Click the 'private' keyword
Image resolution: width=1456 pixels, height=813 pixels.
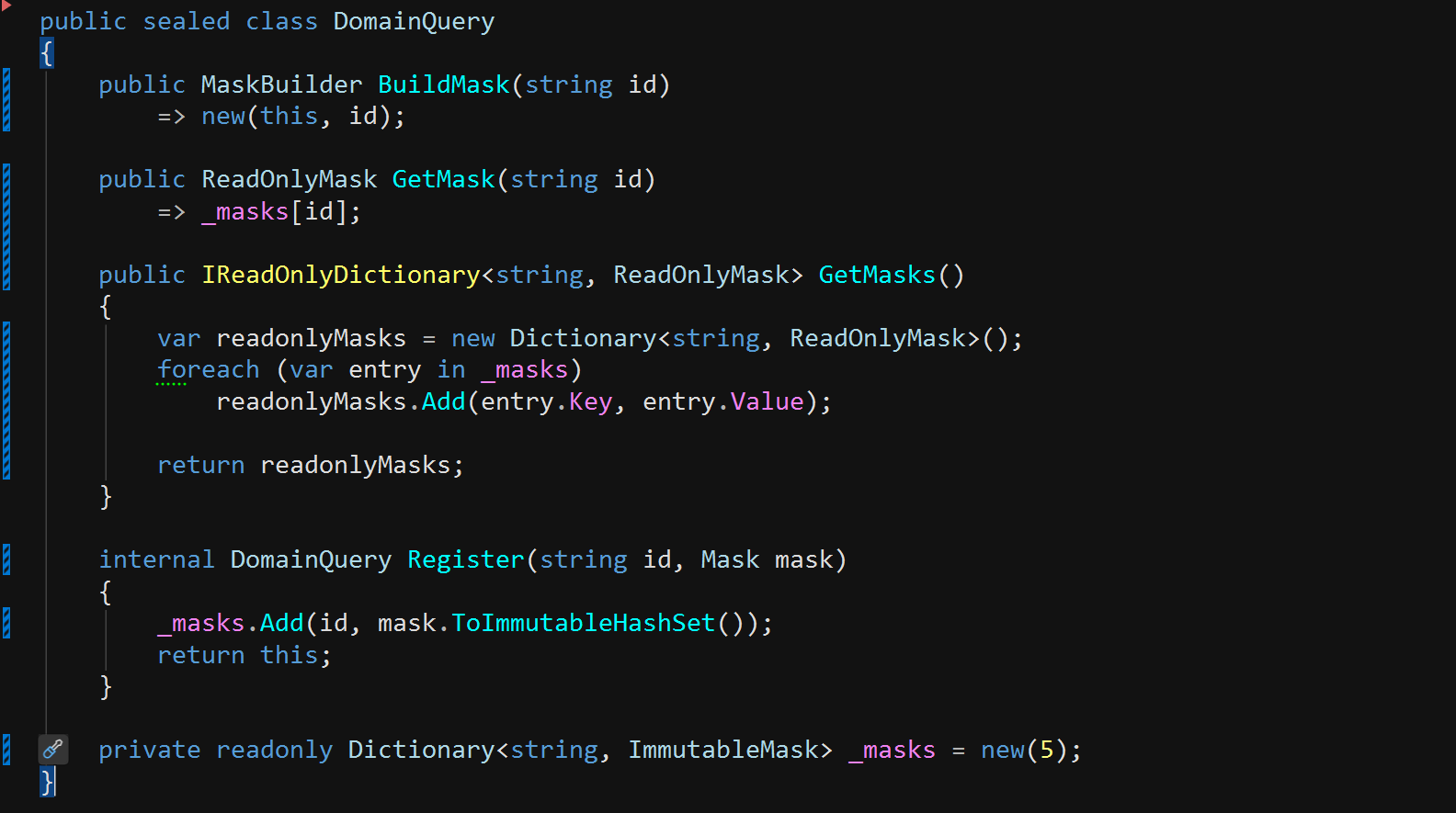click(150, 750)
